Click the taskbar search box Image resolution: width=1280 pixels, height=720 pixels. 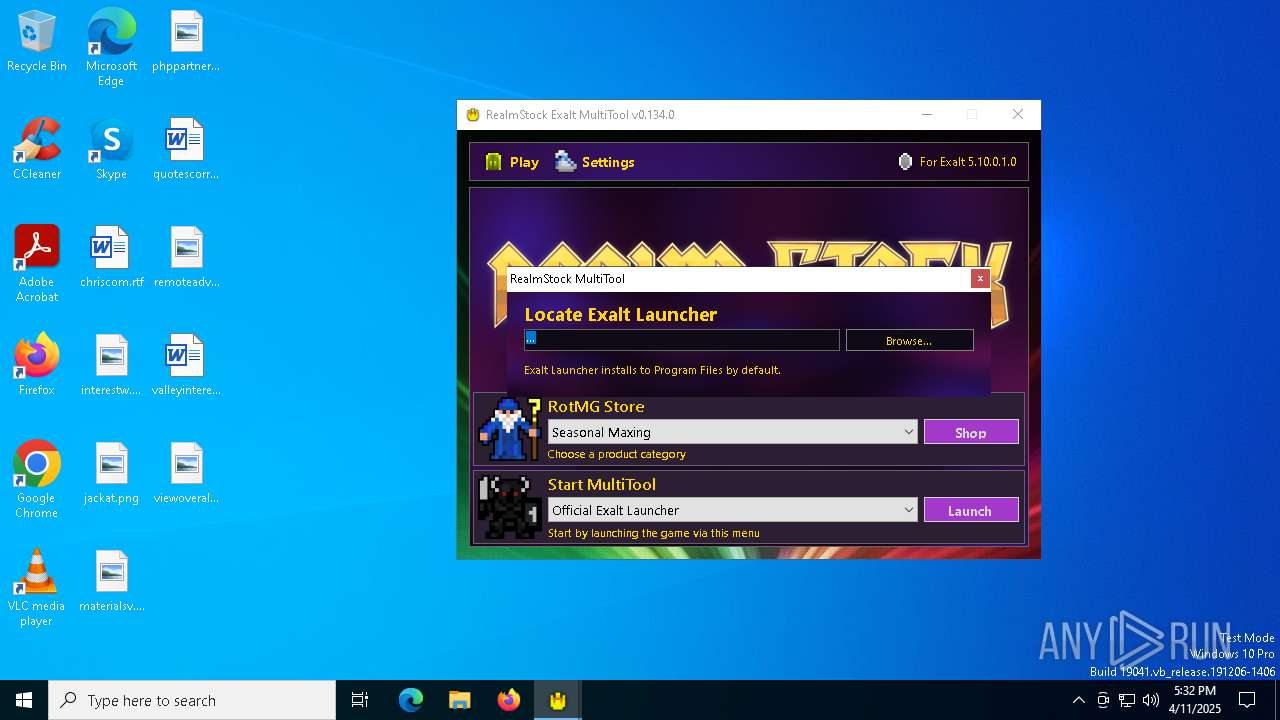tap(192, 700)
